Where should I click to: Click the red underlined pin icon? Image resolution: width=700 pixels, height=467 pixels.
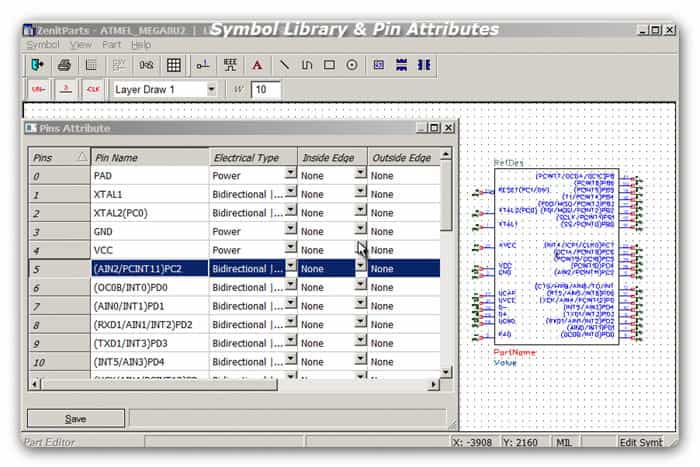tap(66, 90)
